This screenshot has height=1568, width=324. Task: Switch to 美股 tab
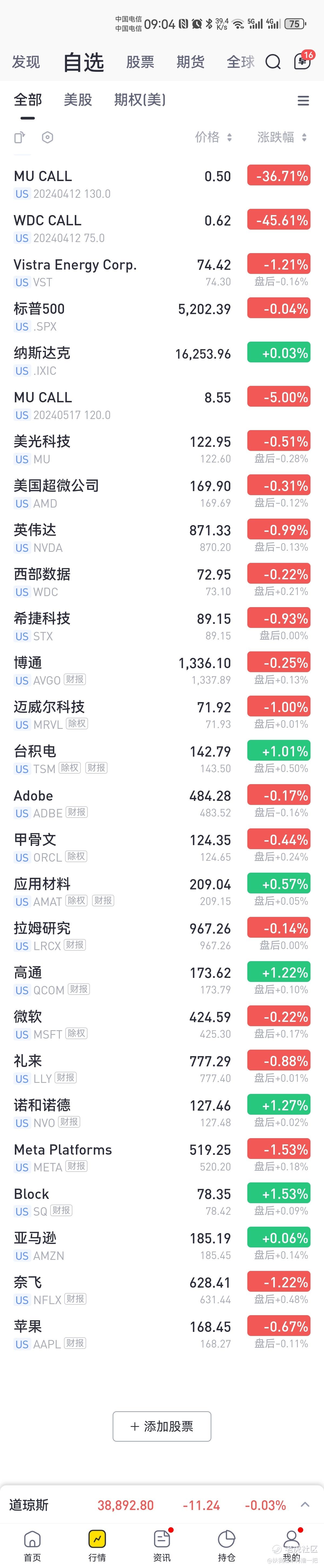click(78, 100)
